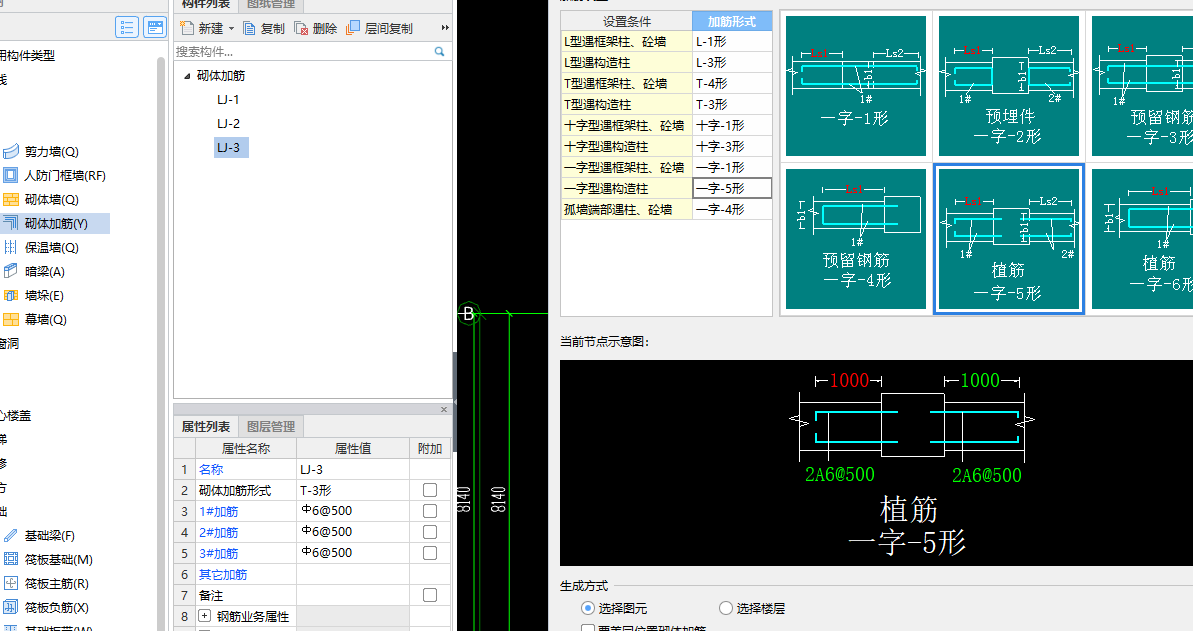The image size is (1193, 631).
Task: Switch to 图层管理 tab
Action: [x=271, y=426]
